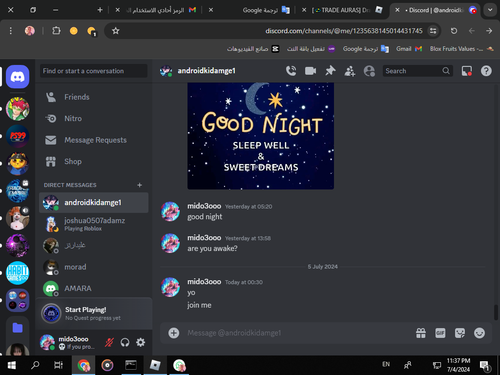Viewport: 500px width, 375px height.
Task: Click androidkidamge1 name in chat header
Action: (x=206, y=71)
